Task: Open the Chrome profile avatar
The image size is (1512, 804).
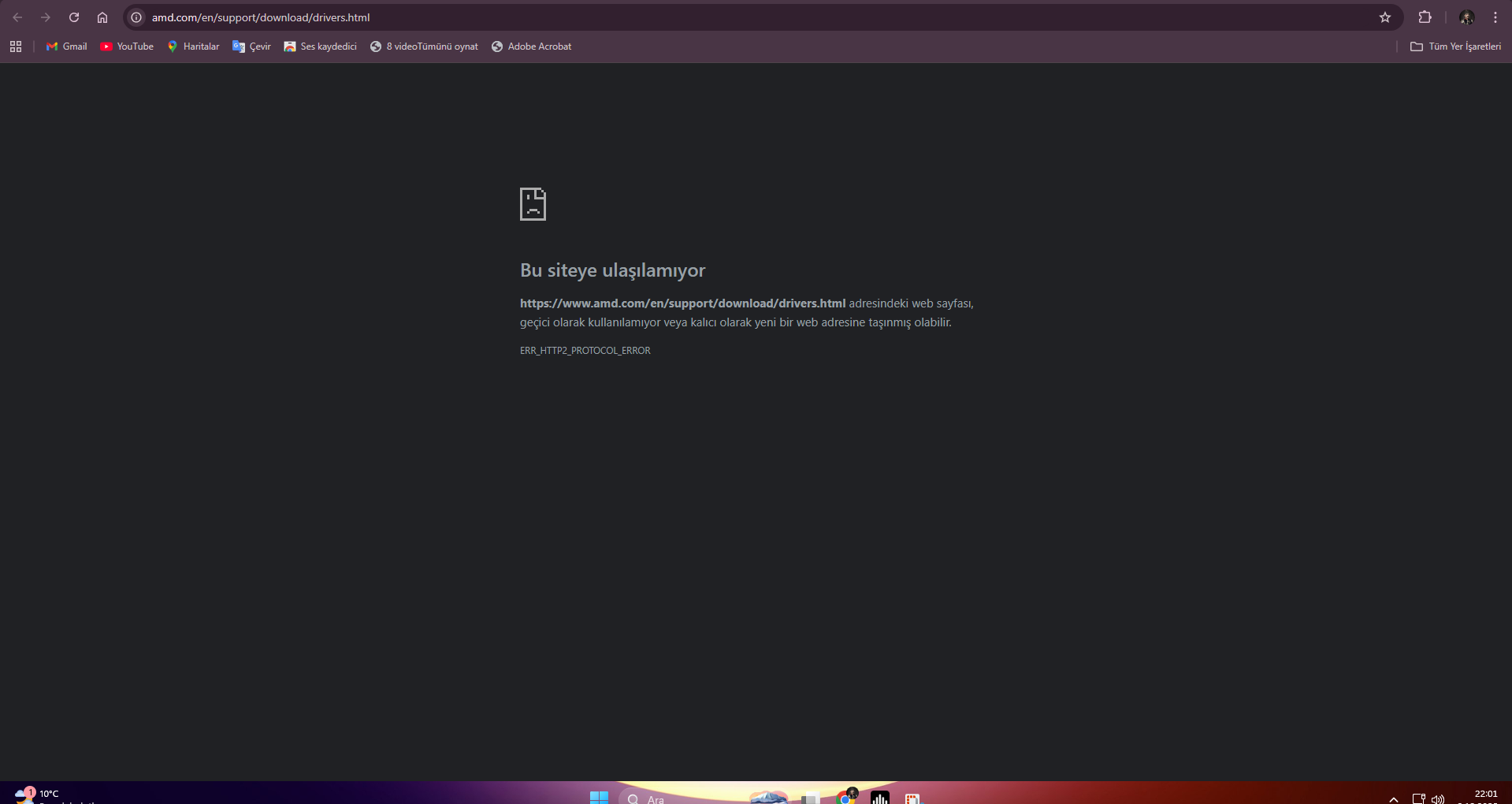Action: point(1466,17)
